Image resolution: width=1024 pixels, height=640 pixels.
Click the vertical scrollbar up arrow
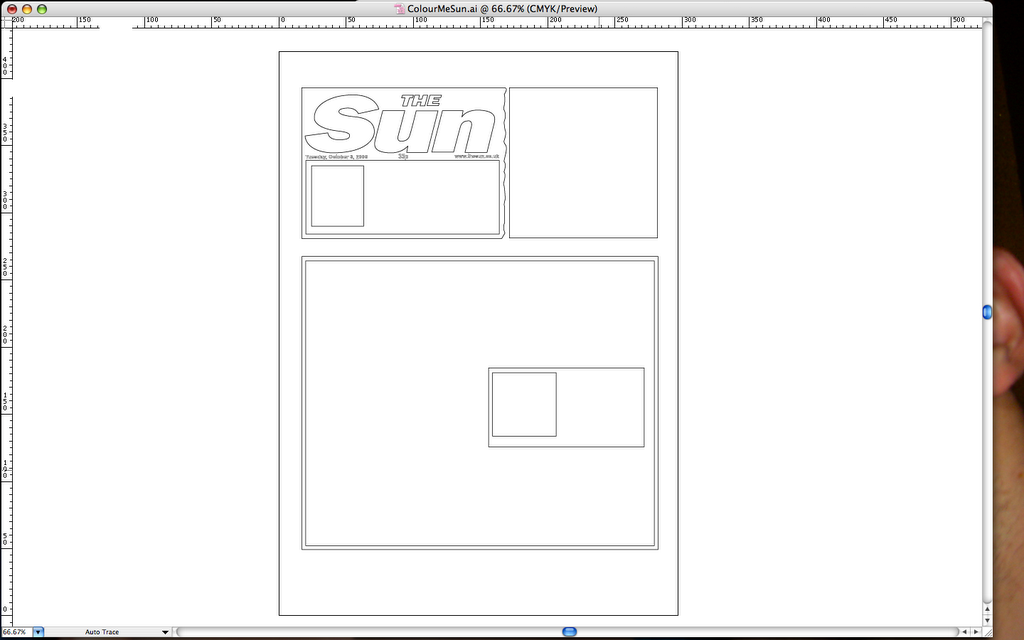pos(987,609)
